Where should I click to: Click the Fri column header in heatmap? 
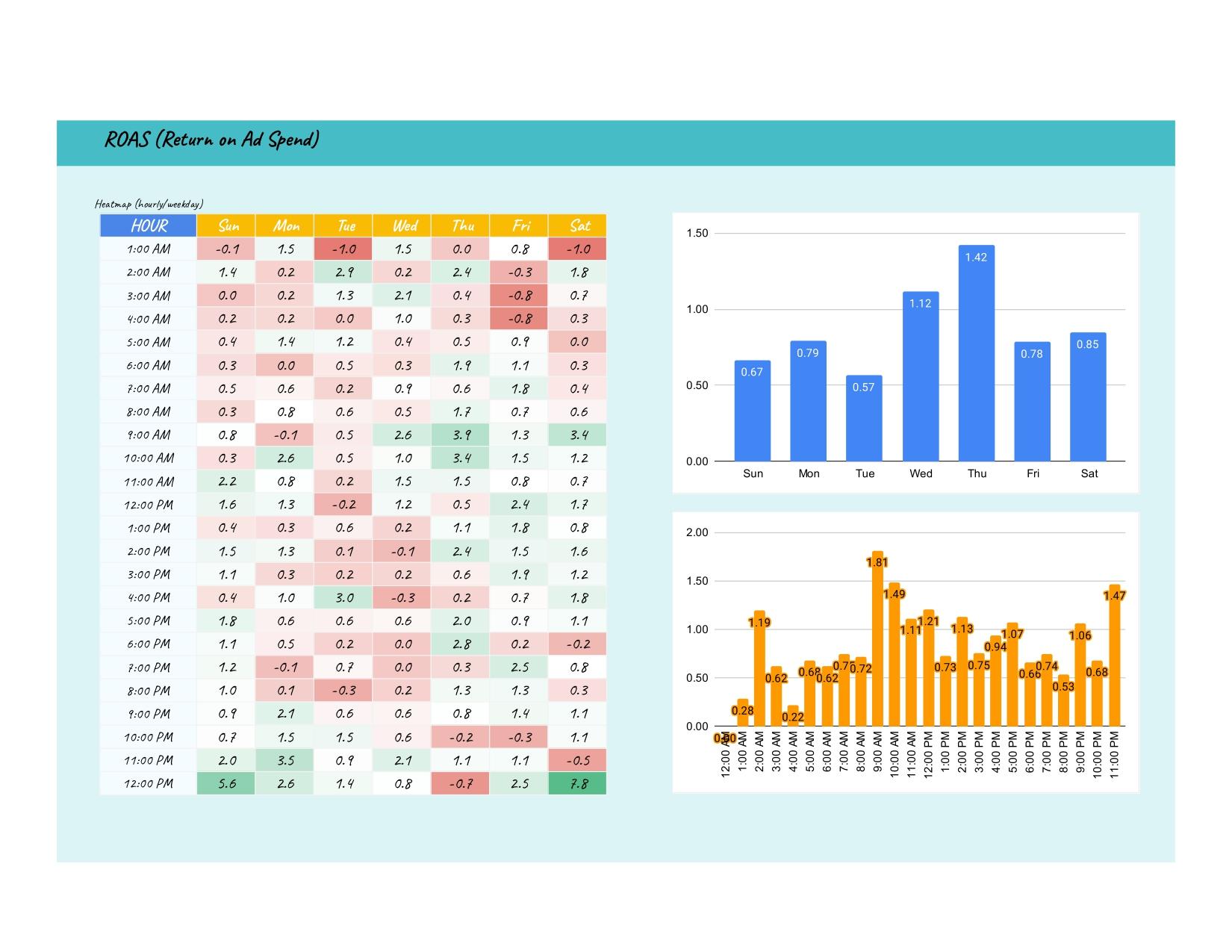(x=520, y=225)
